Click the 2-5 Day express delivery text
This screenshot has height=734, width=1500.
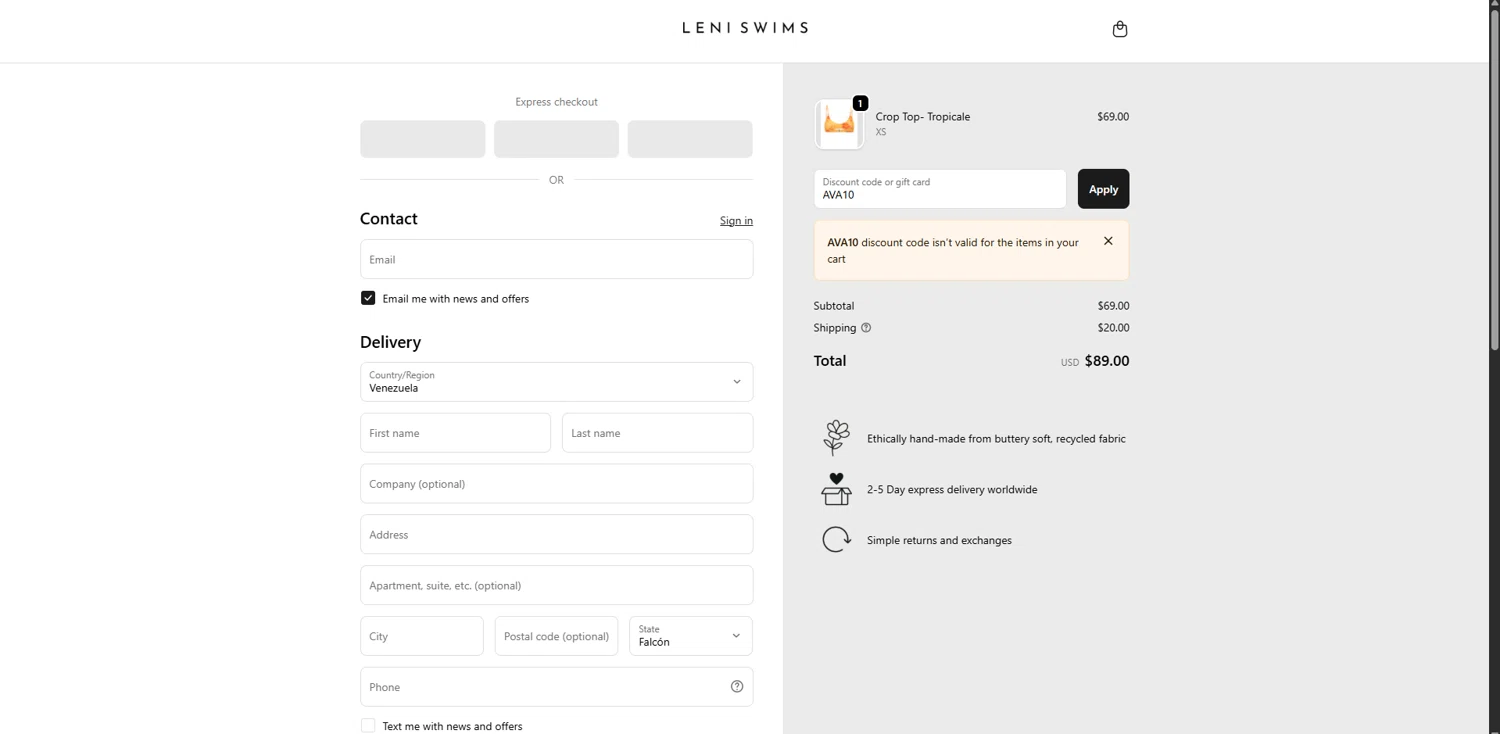(x=952, y=490)
